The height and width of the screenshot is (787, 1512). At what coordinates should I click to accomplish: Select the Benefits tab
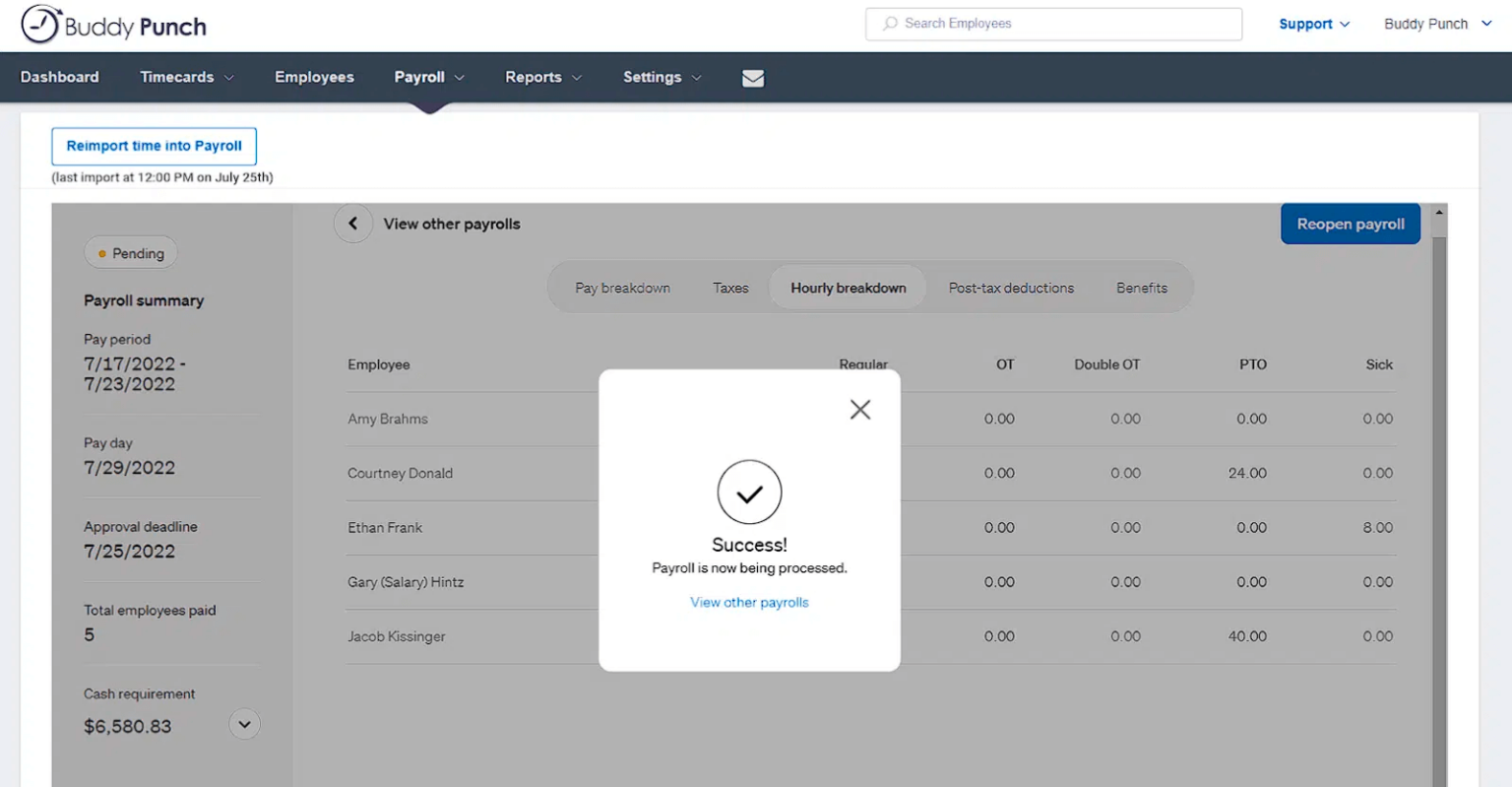tap(1141, 288)
